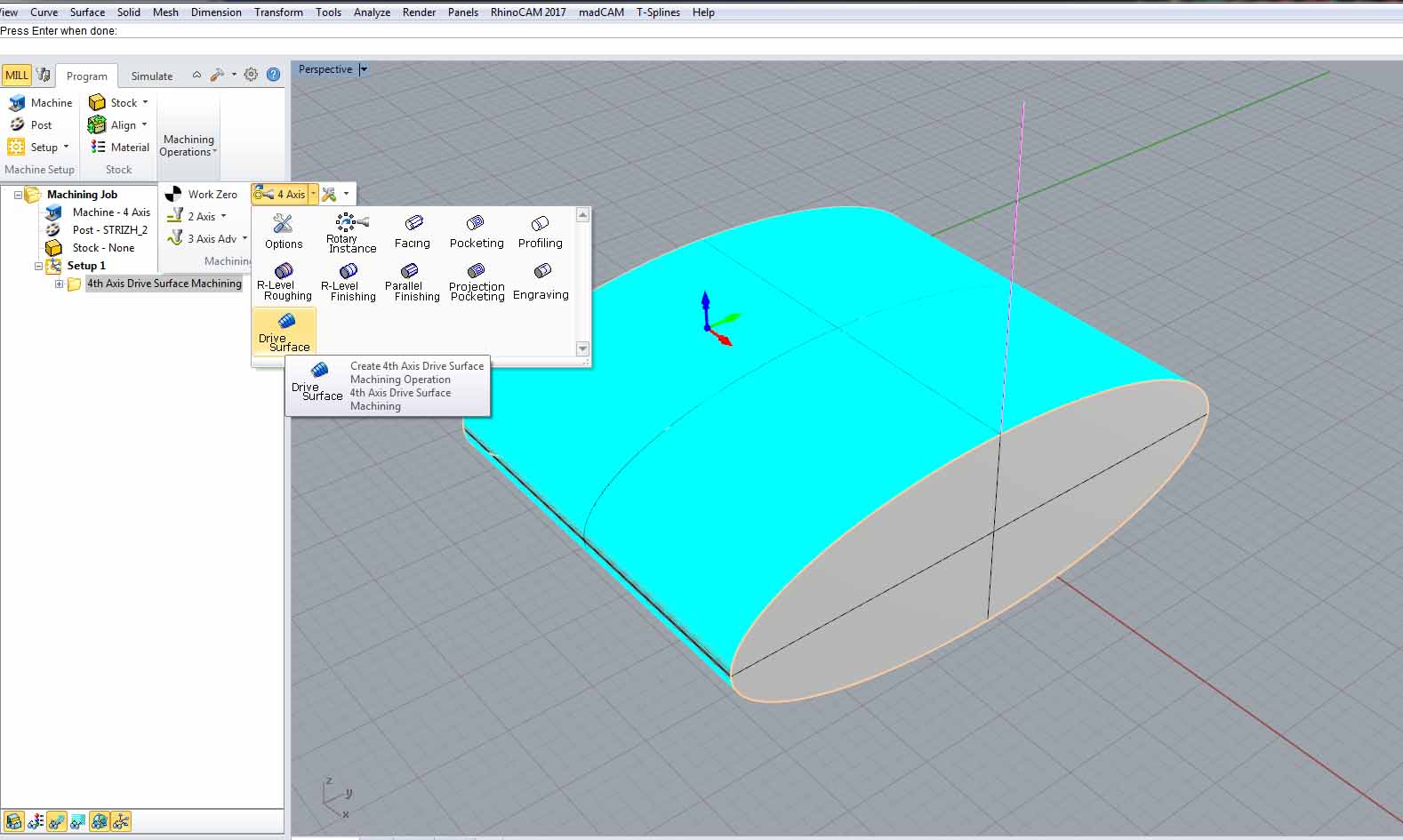Click the Engraving operation icon

[x=541, y=282]
